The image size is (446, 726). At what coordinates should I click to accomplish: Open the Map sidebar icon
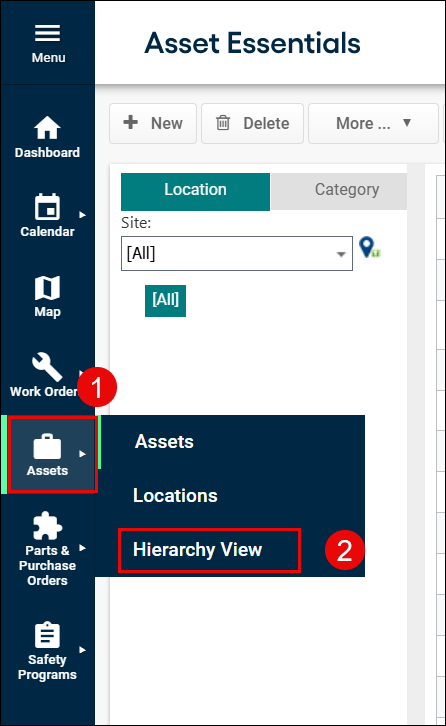[47, 288]
